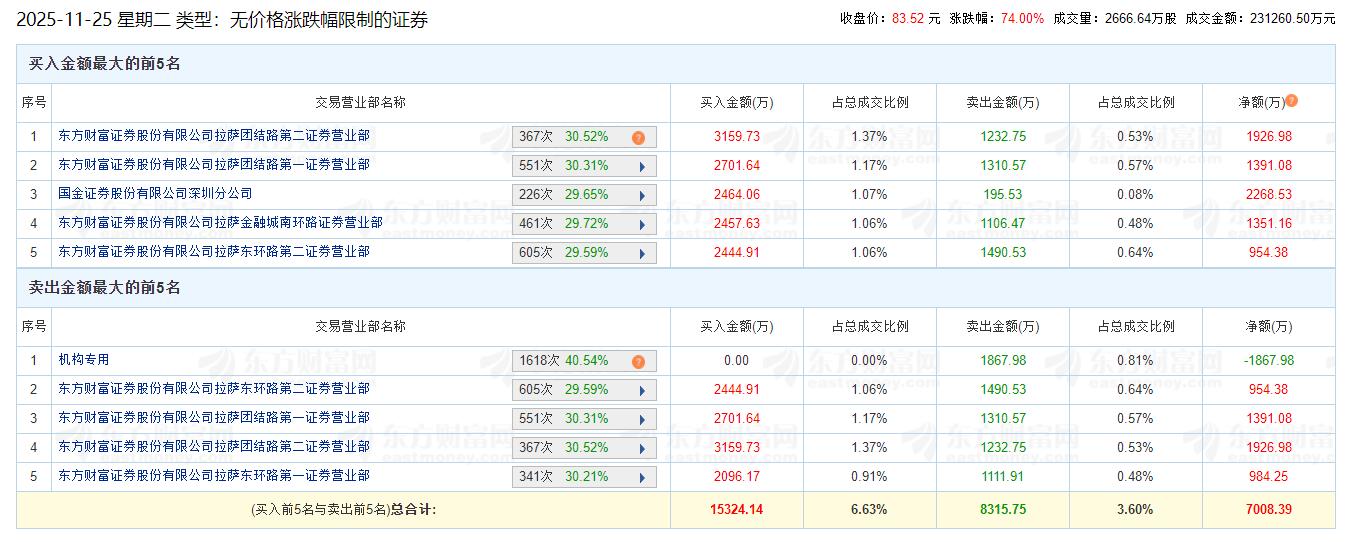The width and height of the screenshot is (1353, 542).
Task: Click the orange icon in the 1618次 40.54% box
Action: (x=638, y=361)
